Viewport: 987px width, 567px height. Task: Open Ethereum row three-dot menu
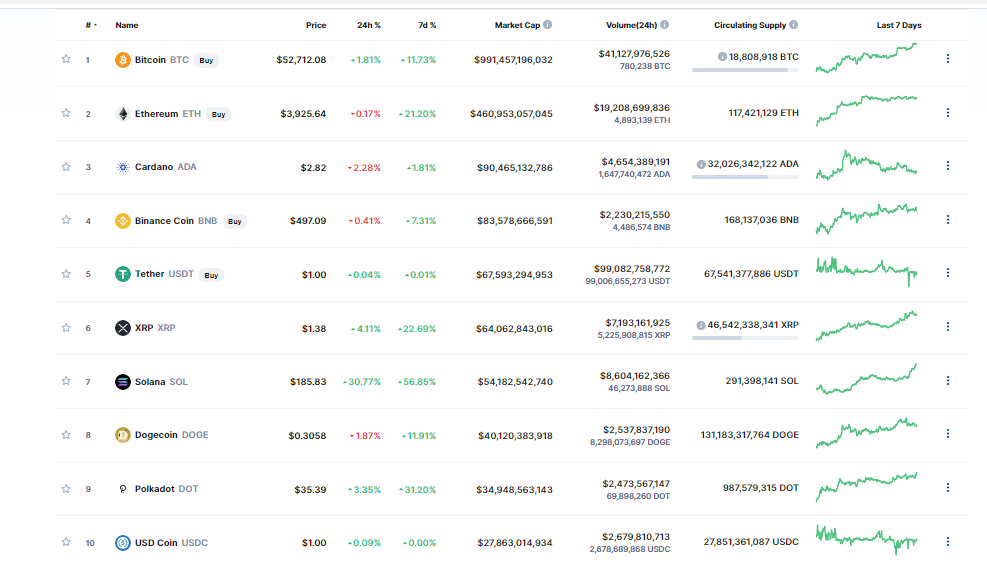click(x=948, y=113)
